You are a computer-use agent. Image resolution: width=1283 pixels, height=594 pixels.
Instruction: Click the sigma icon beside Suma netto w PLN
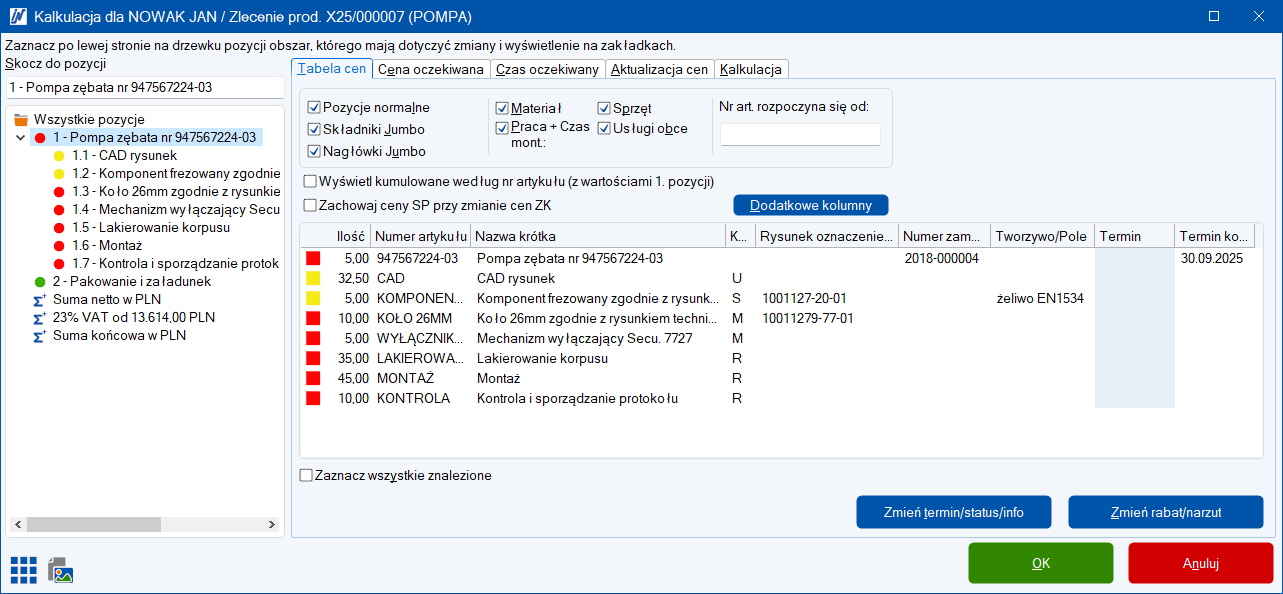[40, 299]
